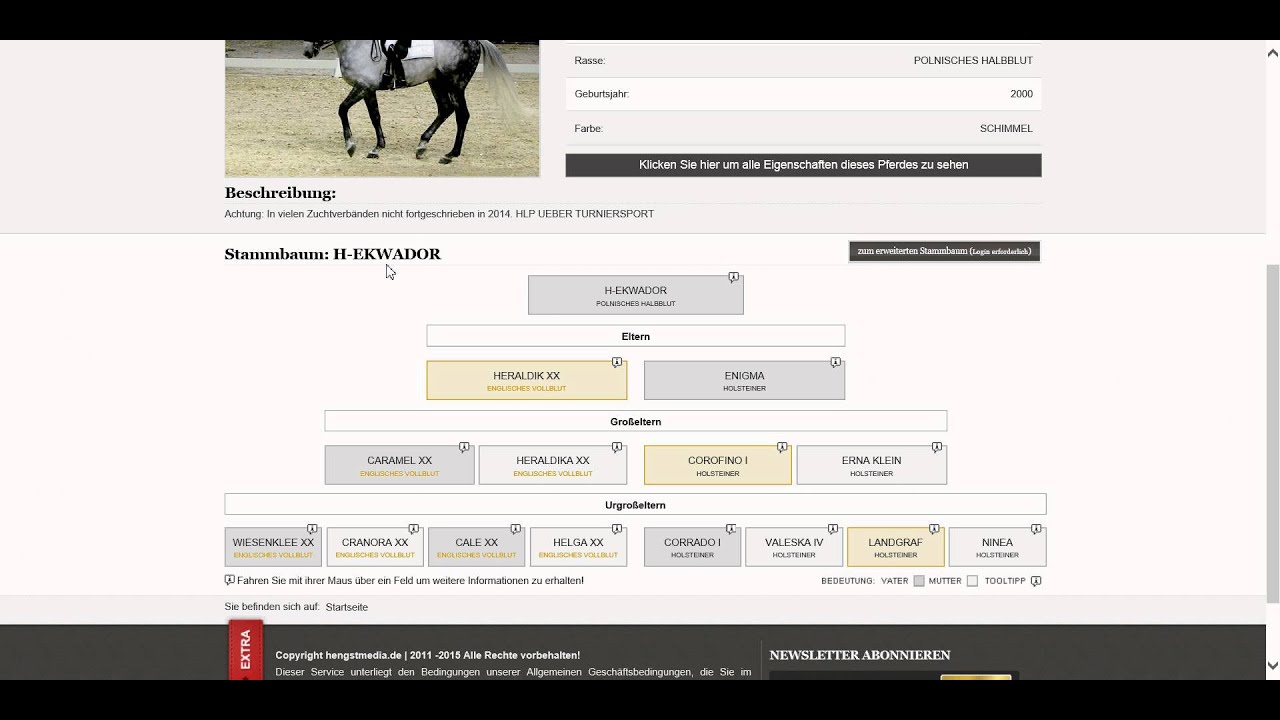Open CALE XX great-grandparent entry

476,547
